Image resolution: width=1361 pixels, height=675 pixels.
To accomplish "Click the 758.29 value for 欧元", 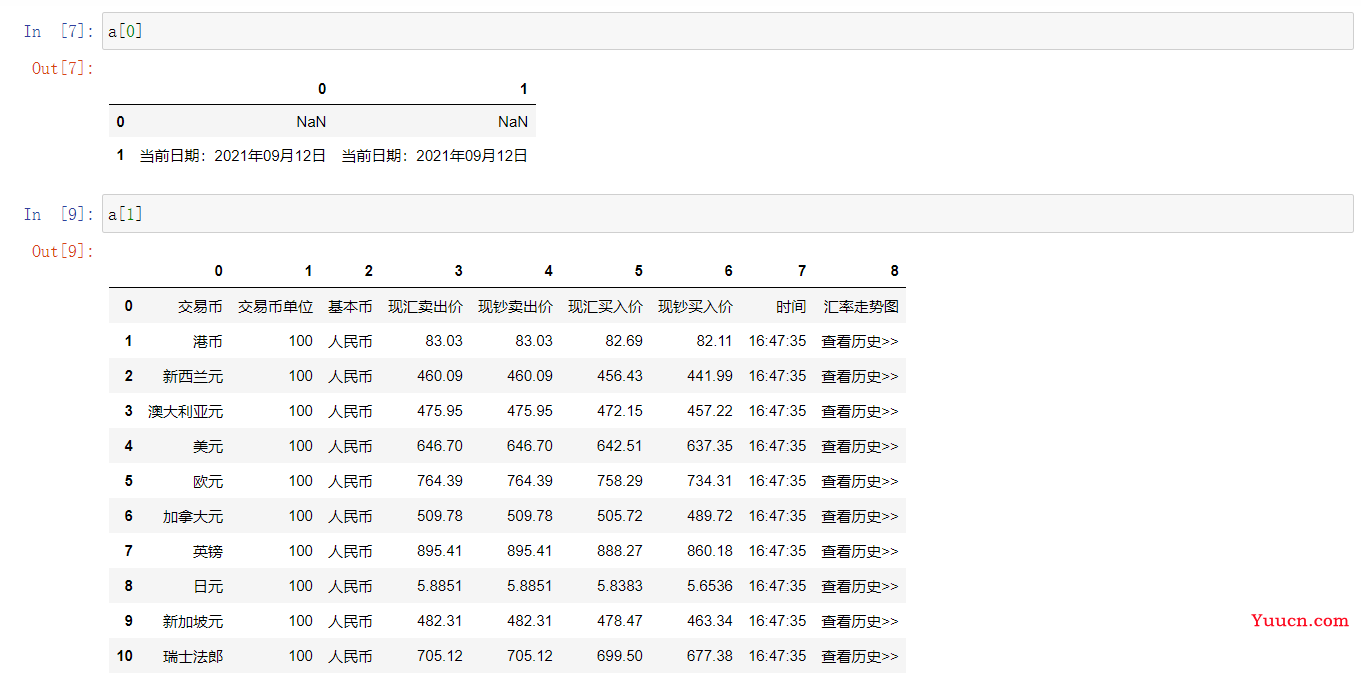I will click(x=620, y=481).
